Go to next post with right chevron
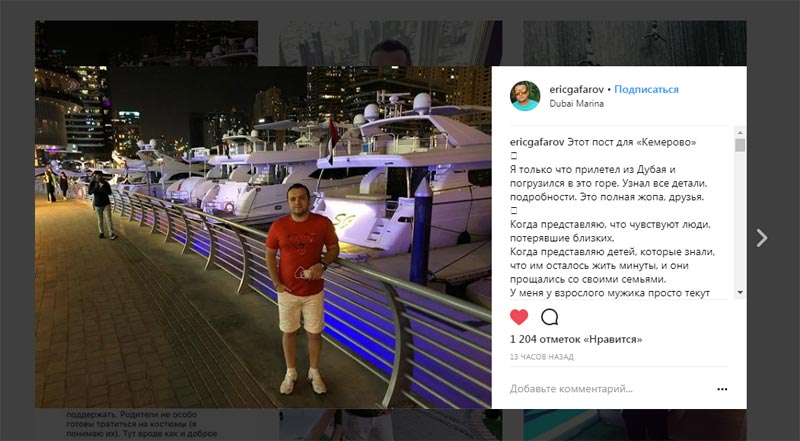Screen dimensions: 800x441 762,238
